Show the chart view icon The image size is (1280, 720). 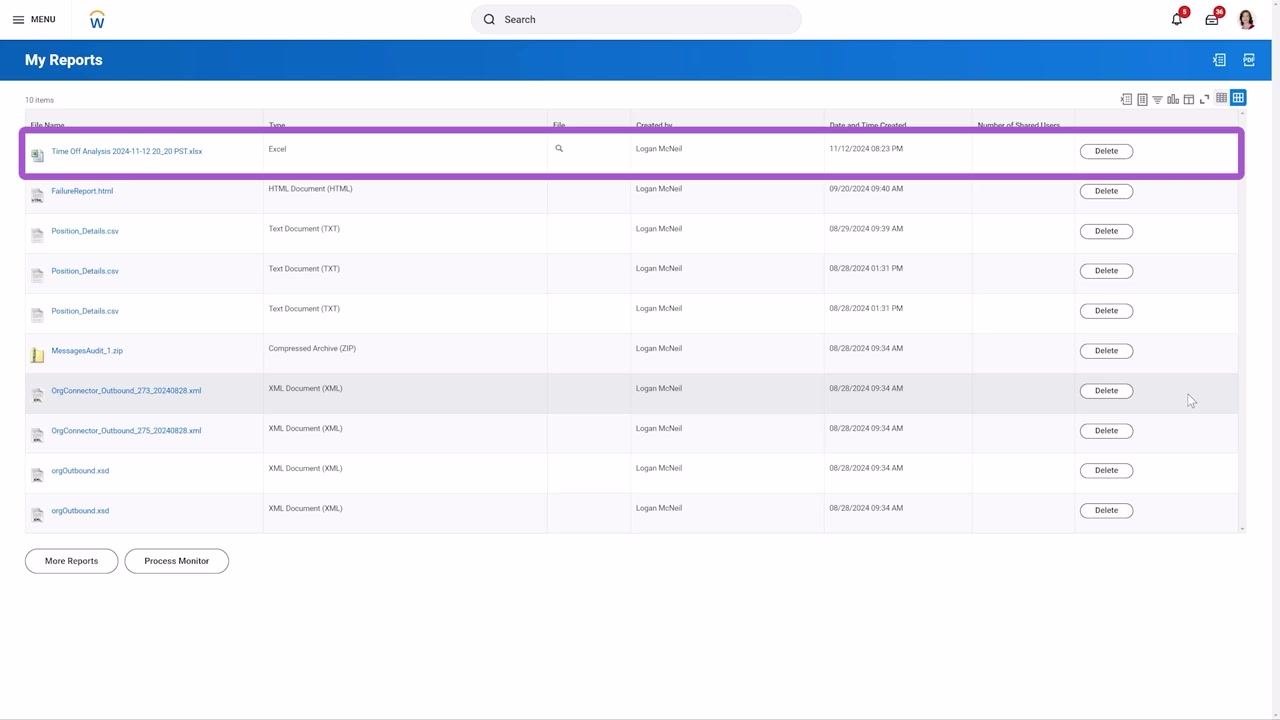click(x=1173, y=99)
